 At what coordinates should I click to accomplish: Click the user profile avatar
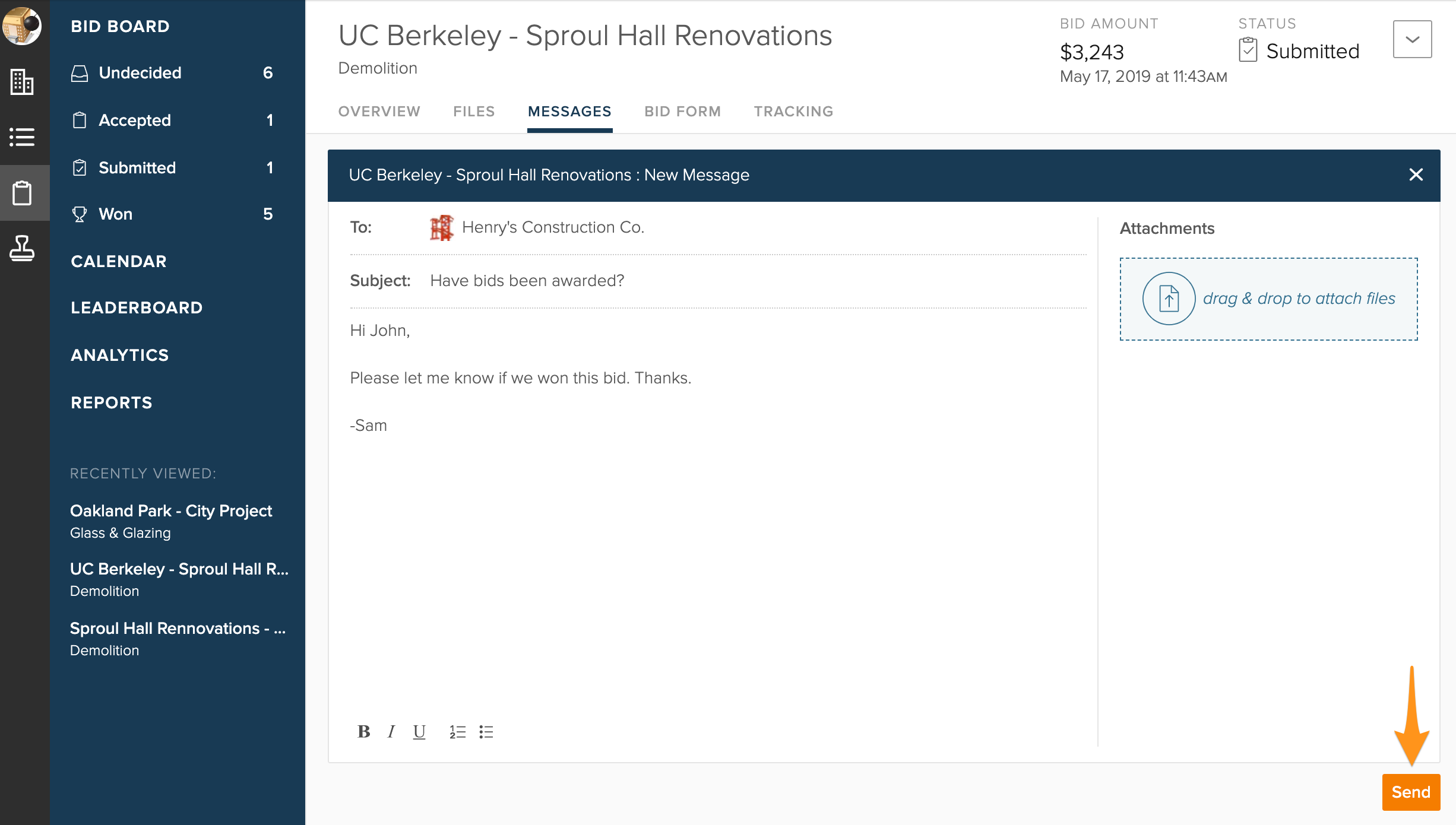coord(22,26)
